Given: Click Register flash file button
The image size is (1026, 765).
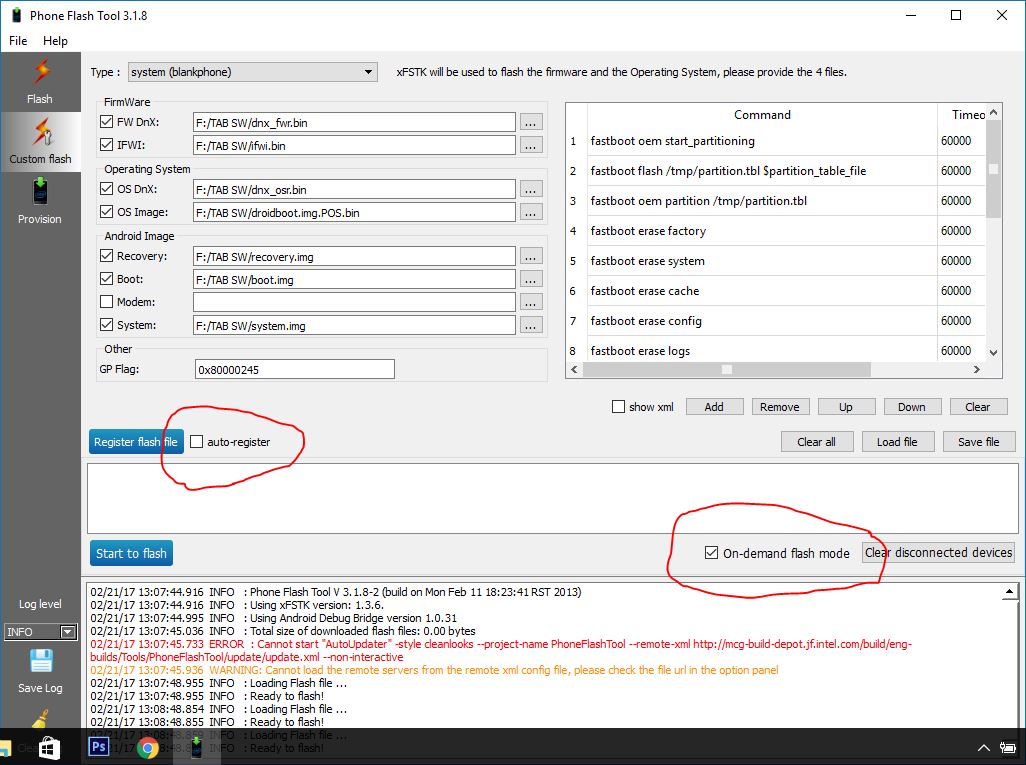Looking at the screenshot, I should click(136, 442).
